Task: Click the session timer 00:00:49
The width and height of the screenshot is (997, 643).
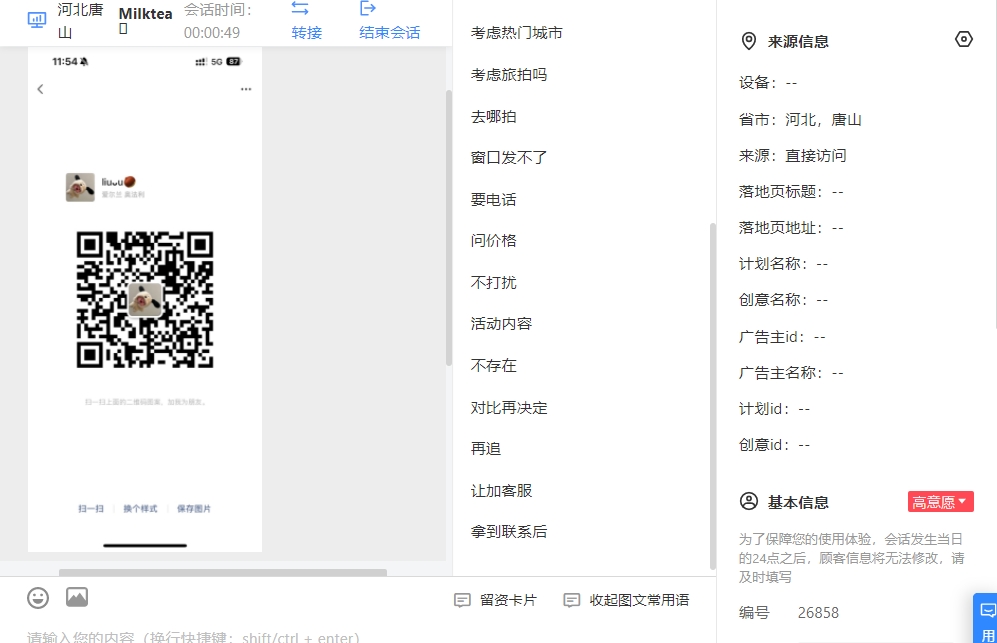Action: tap(212, 32)
